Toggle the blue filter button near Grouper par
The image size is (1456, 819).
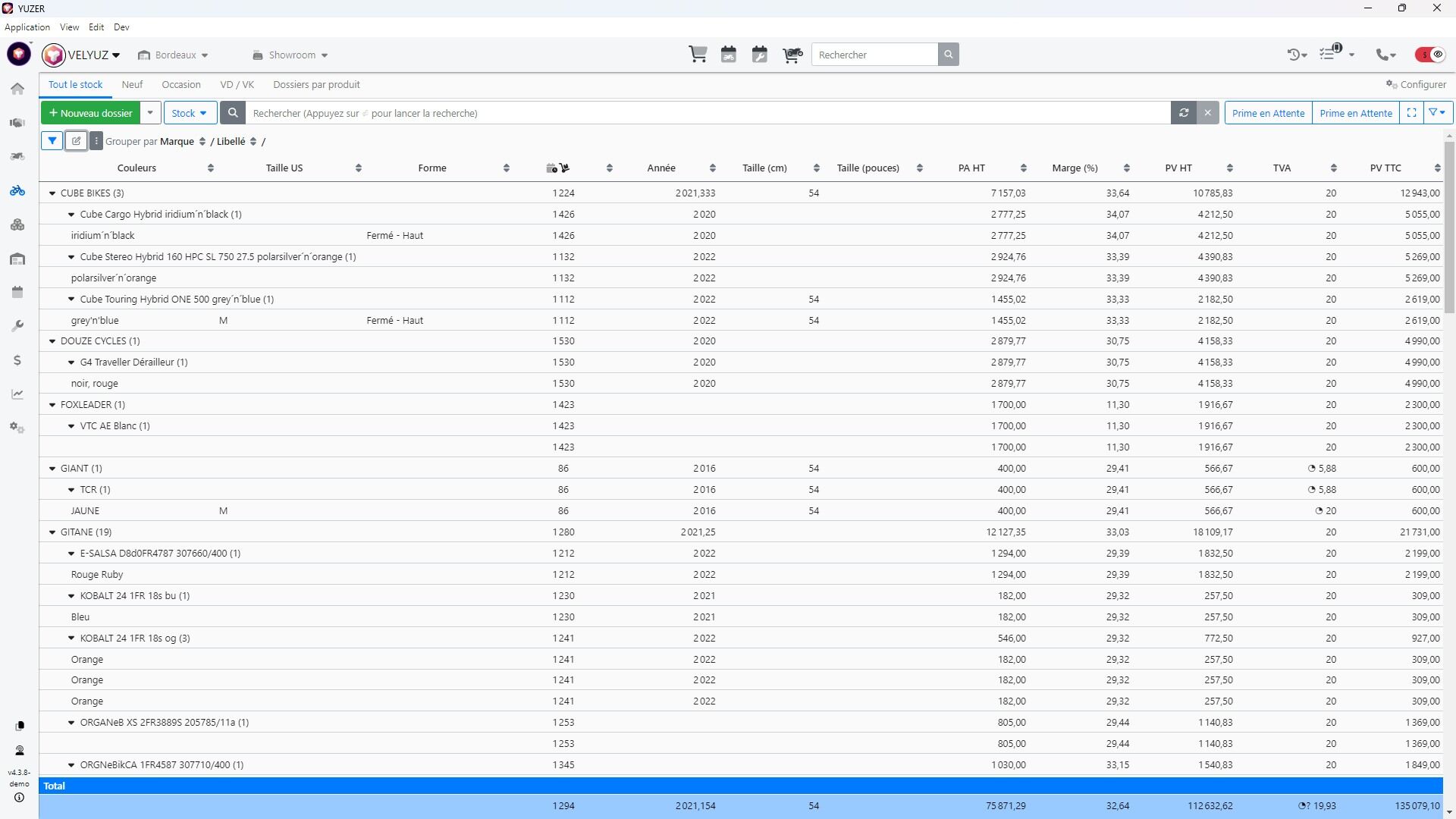[x=52, y=141]
